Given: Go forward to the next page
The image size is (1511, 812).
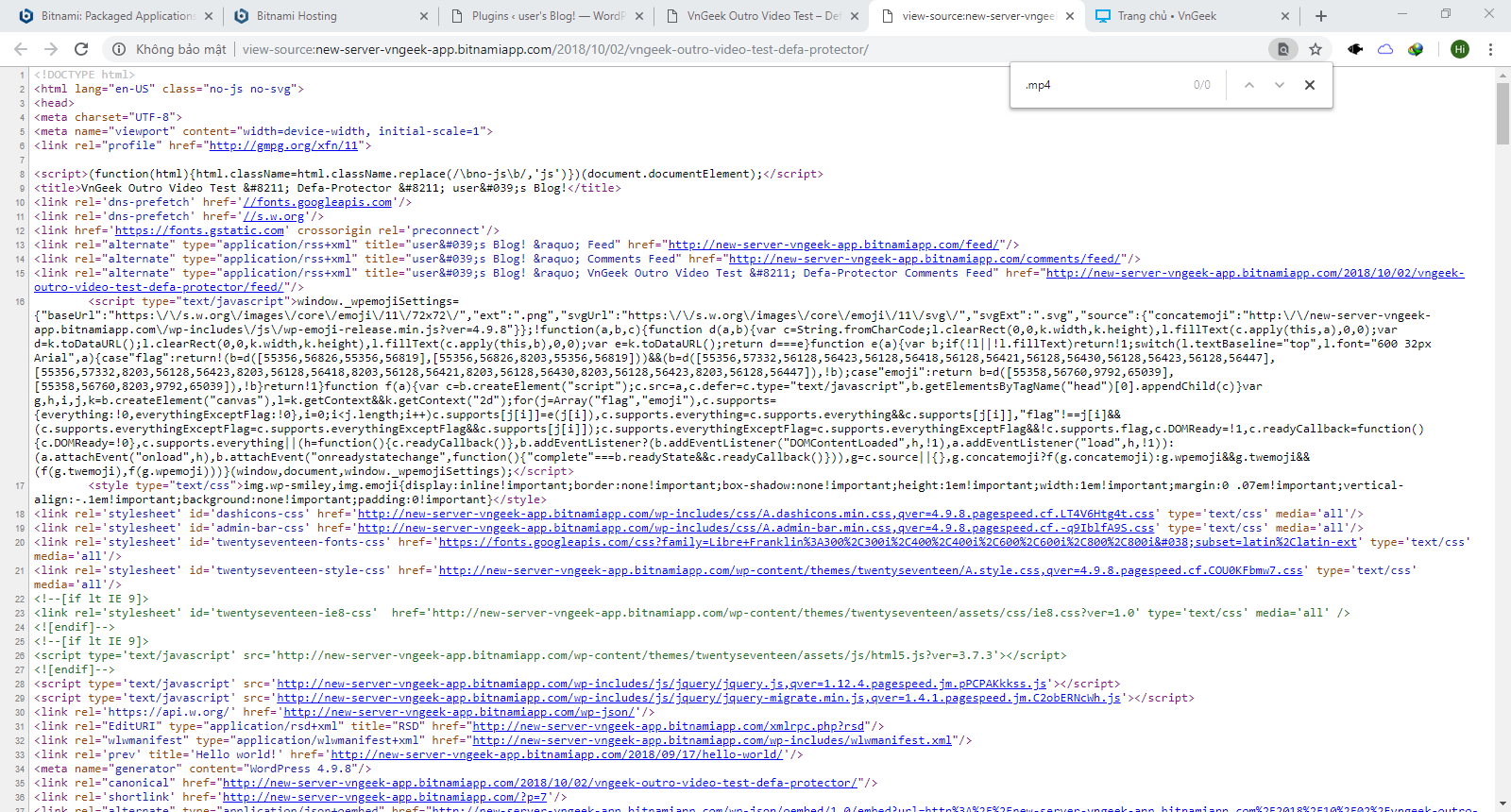Looking at the screenshot, I should tap(51, 49).
